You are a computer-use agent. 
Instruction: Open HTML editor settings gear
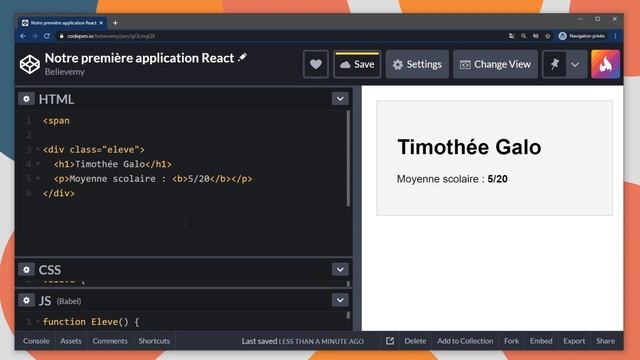[26, 99]
